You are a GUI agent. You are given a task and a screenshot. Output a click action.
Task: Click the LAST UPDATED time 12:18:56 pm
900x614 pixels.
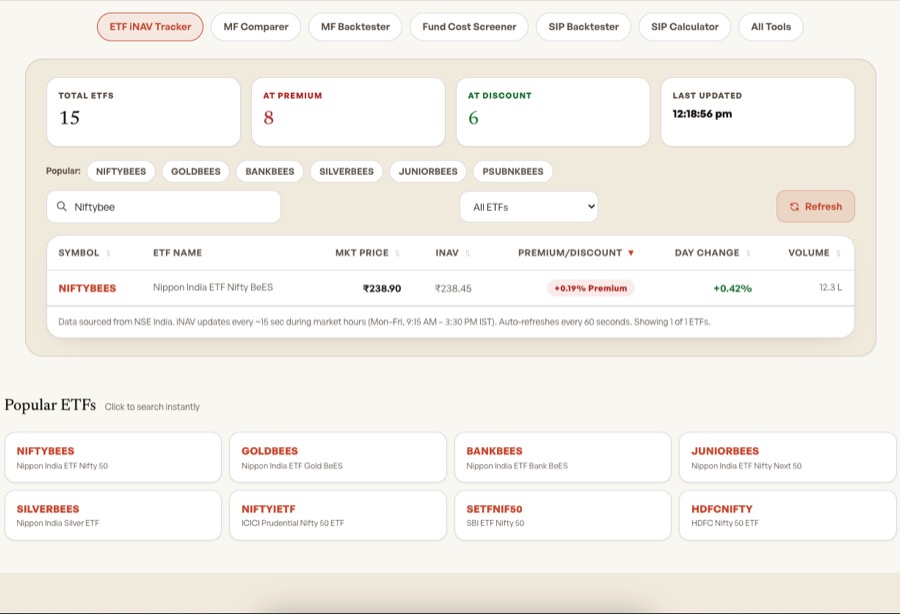702,114
